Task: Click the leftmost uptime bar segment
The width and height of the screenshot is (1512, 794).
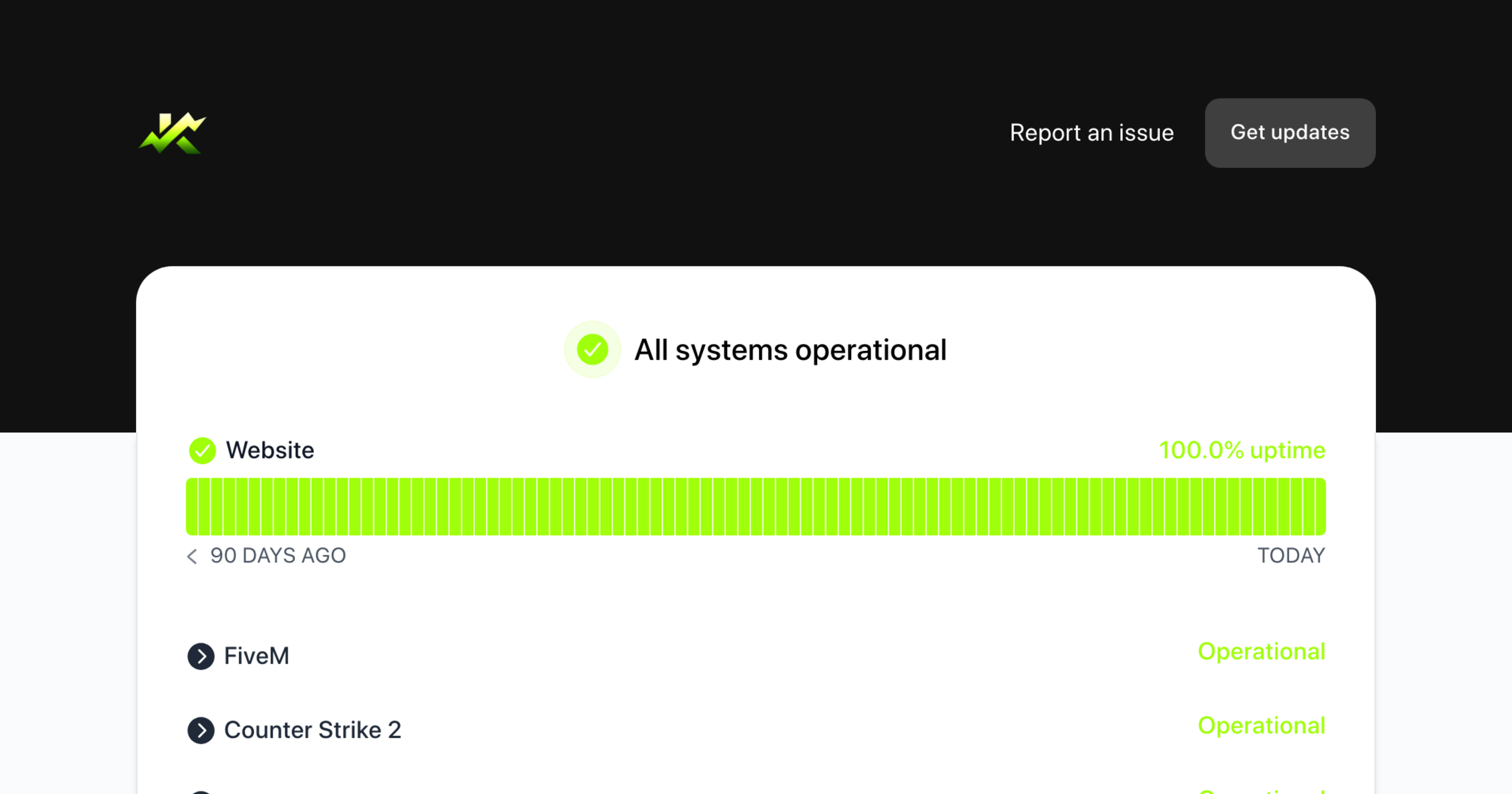Action: 192,507
